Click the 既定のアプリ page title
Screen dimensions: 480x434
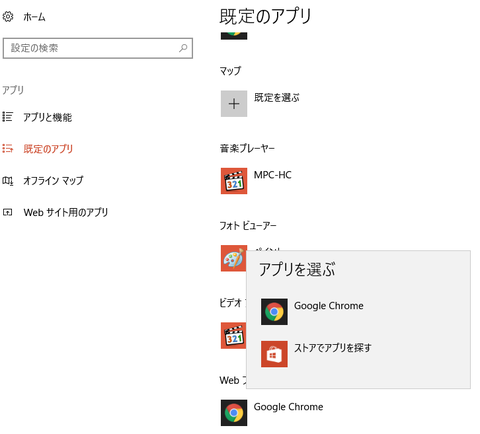265,16
